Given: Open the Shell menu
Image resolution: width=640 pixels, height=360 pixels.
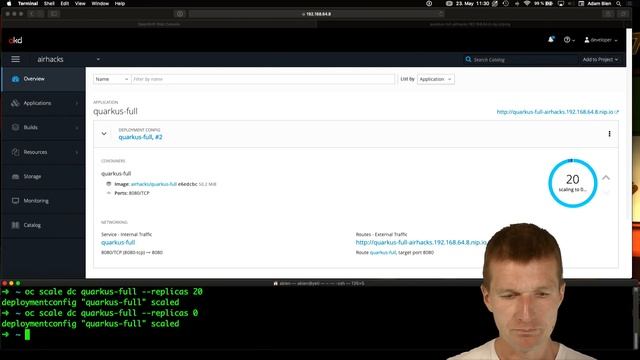Looking at the screenshot, I should coord(49,3).
